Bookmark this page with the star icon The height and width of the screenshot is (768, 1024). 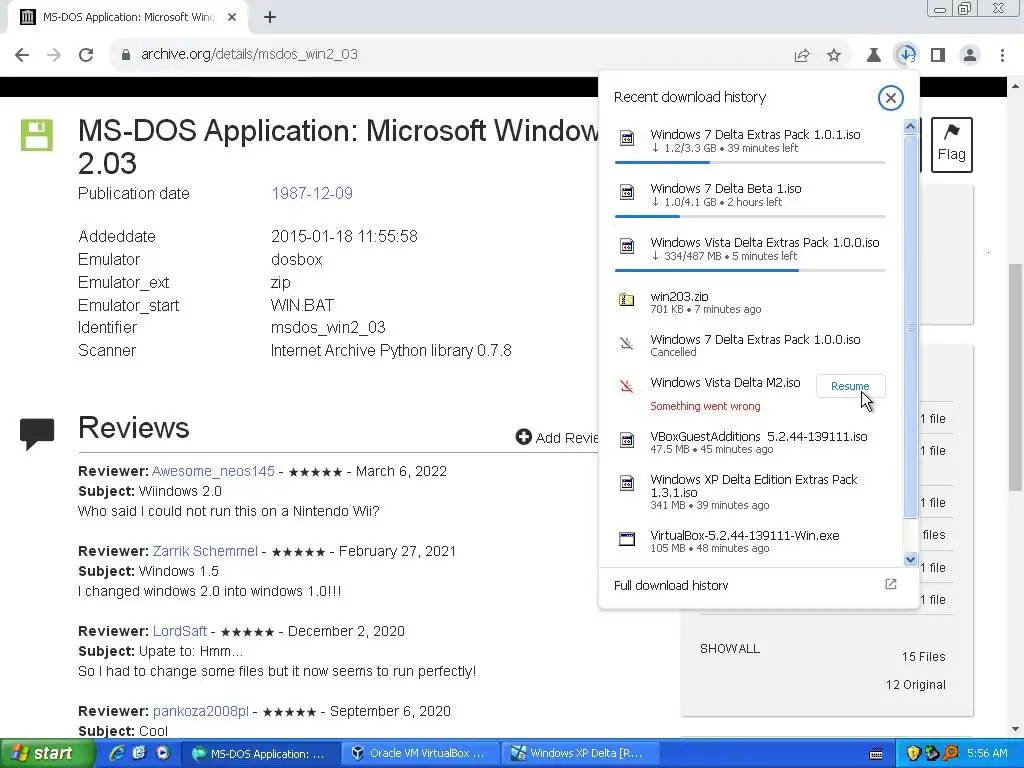pyautogui.click(x=834, y=56)
